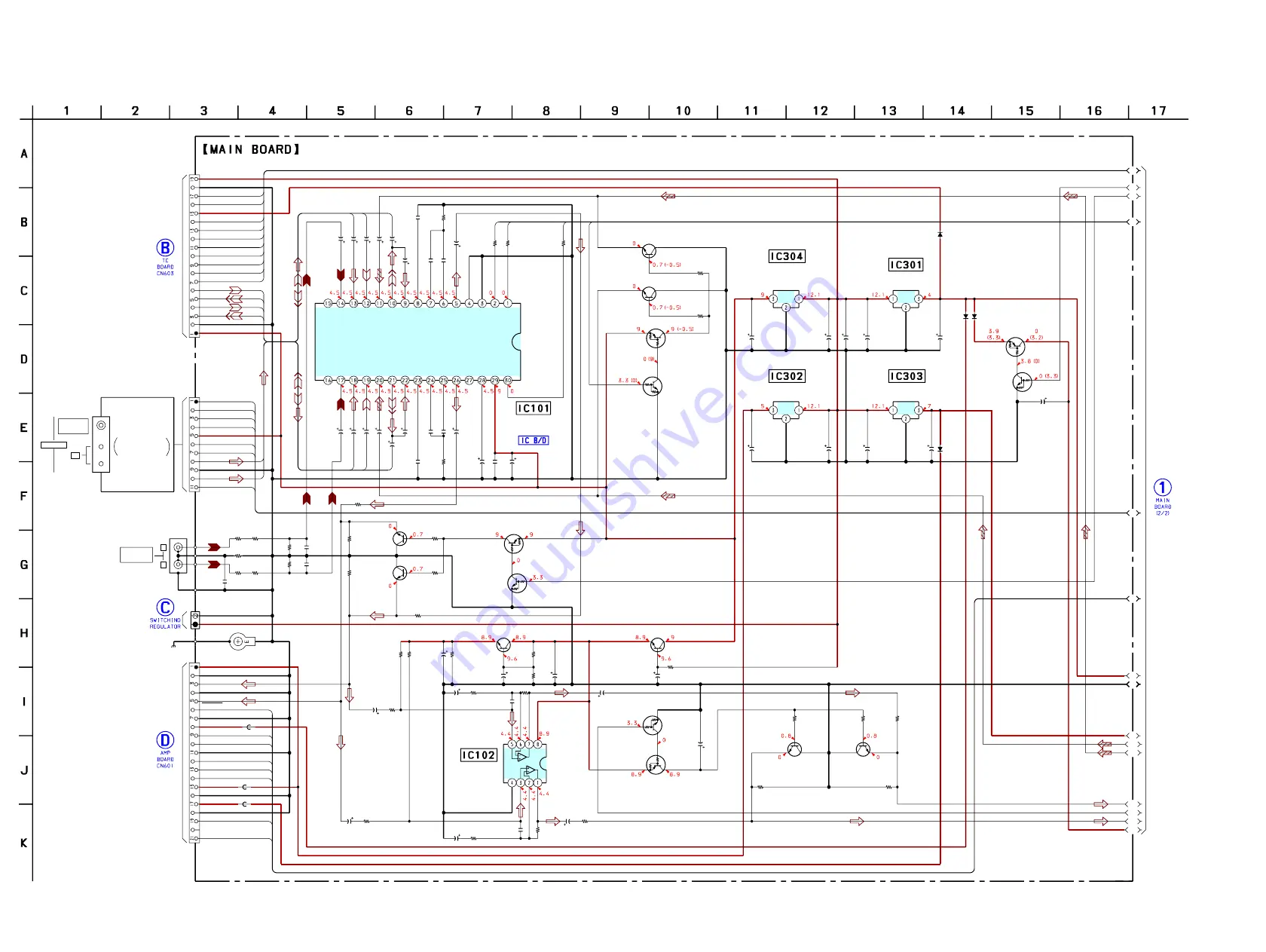This screenshot has width=1266, height=952.
Task: Click the TC BOARD CN603 caption
Action: 165,267
